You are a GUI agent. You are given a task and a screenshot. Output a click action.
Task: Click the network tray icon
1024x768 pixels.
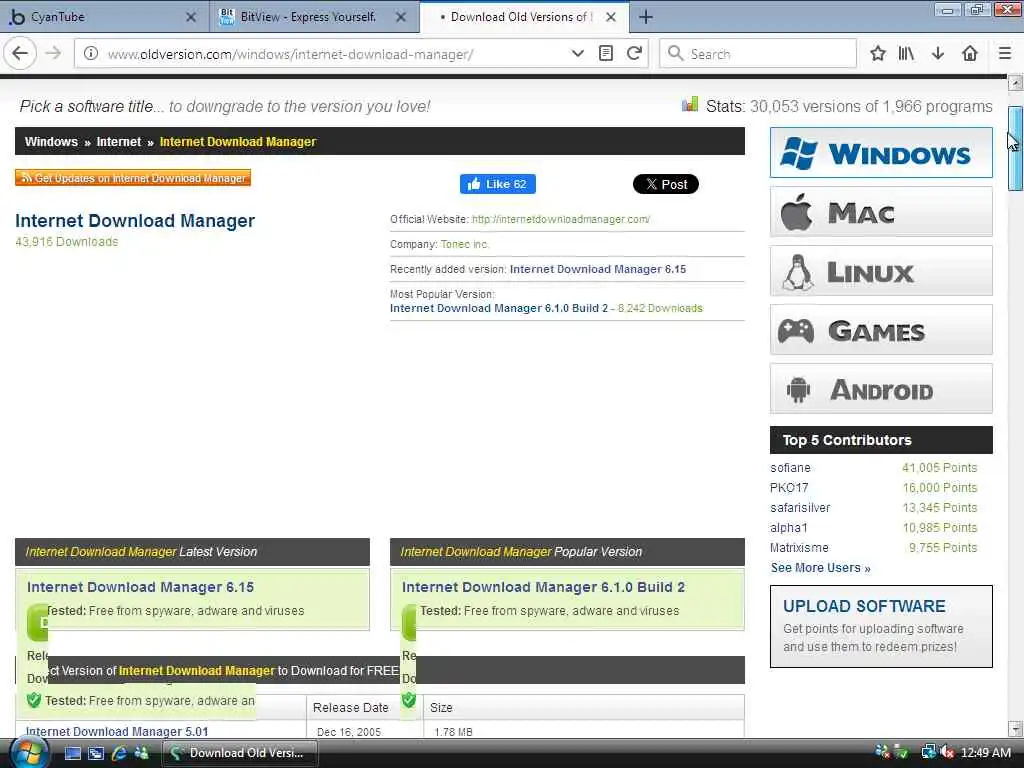pyautogui.click(x=928, y=752)
